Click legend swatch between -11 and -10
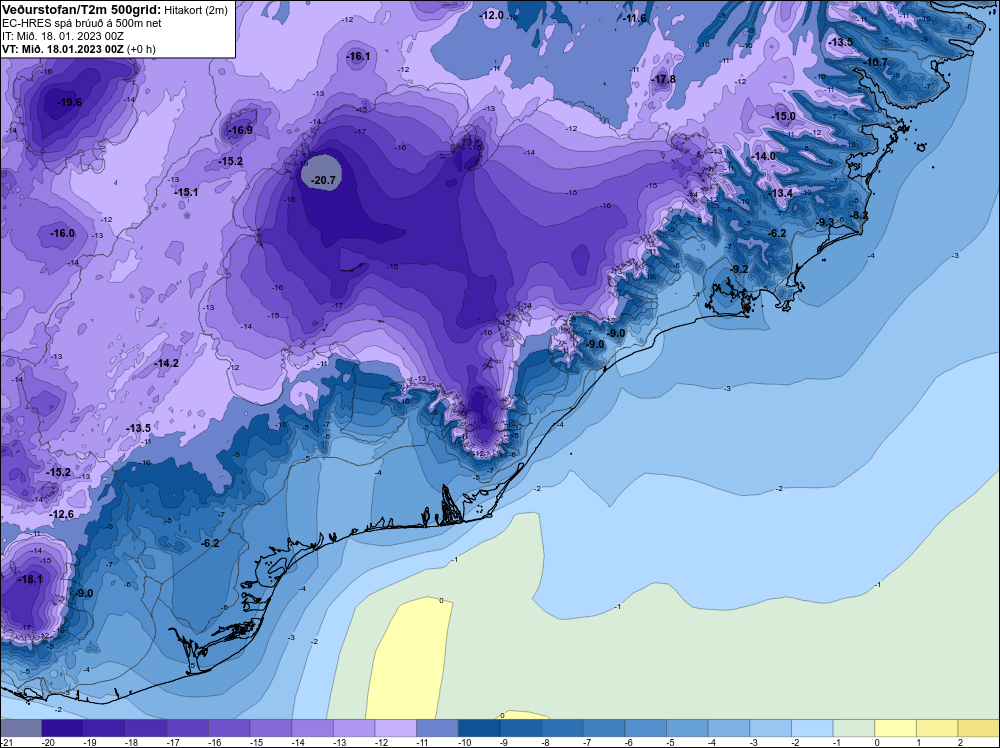1000x748 pixels. point(438,728)
